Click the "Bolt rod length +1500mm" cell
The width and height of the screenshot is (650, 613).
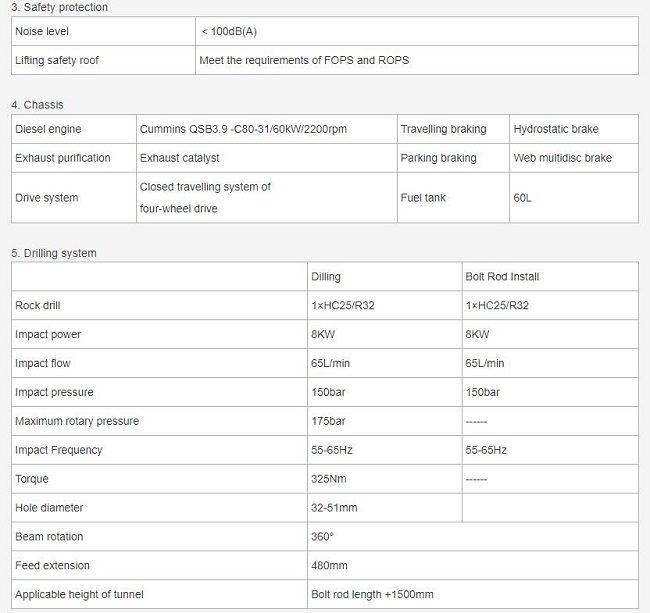[372, 595]
